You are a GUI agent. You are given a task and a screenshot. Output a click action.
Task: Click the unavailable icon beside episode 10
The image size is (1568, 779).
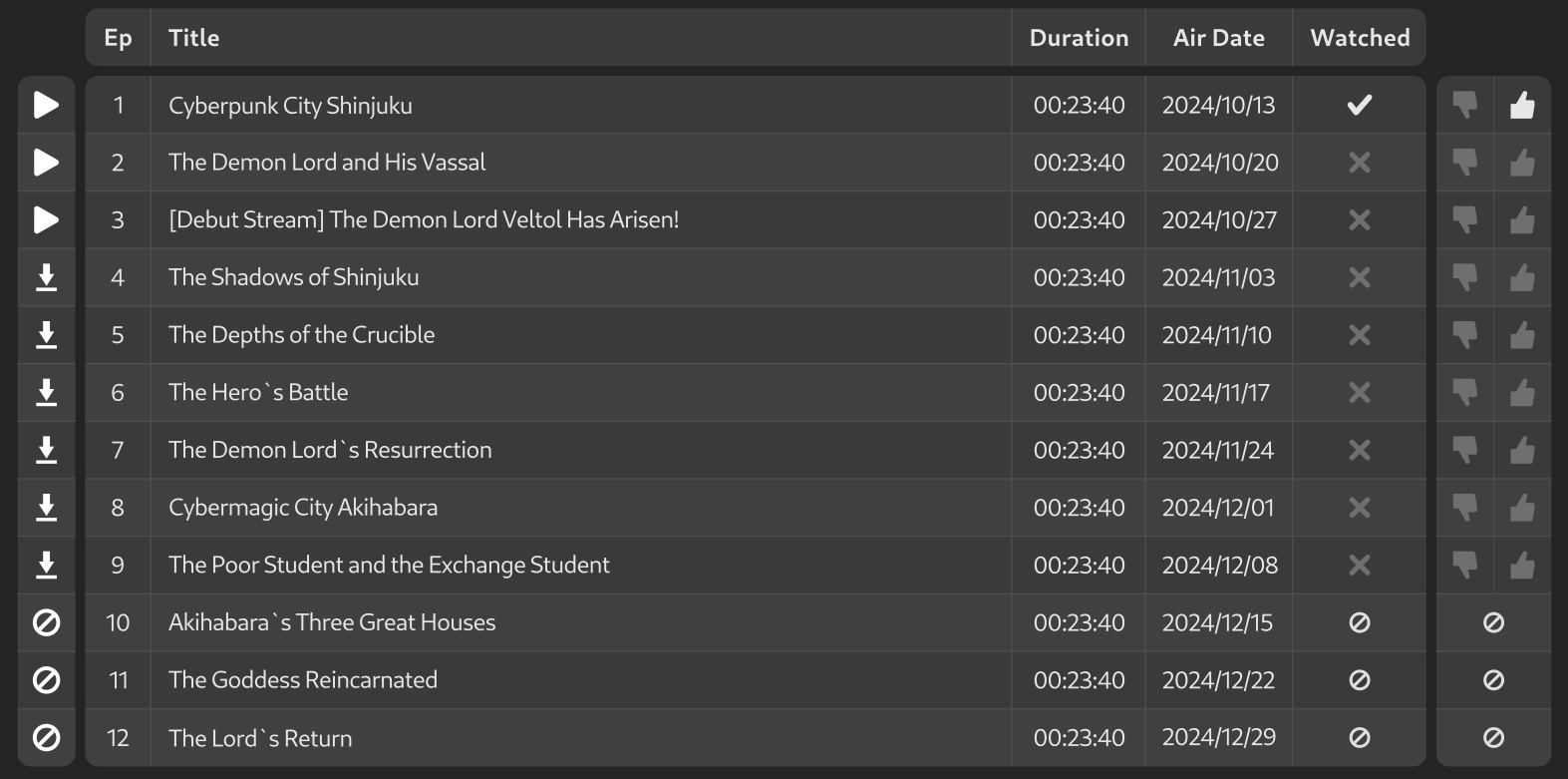tap(46, 622)
